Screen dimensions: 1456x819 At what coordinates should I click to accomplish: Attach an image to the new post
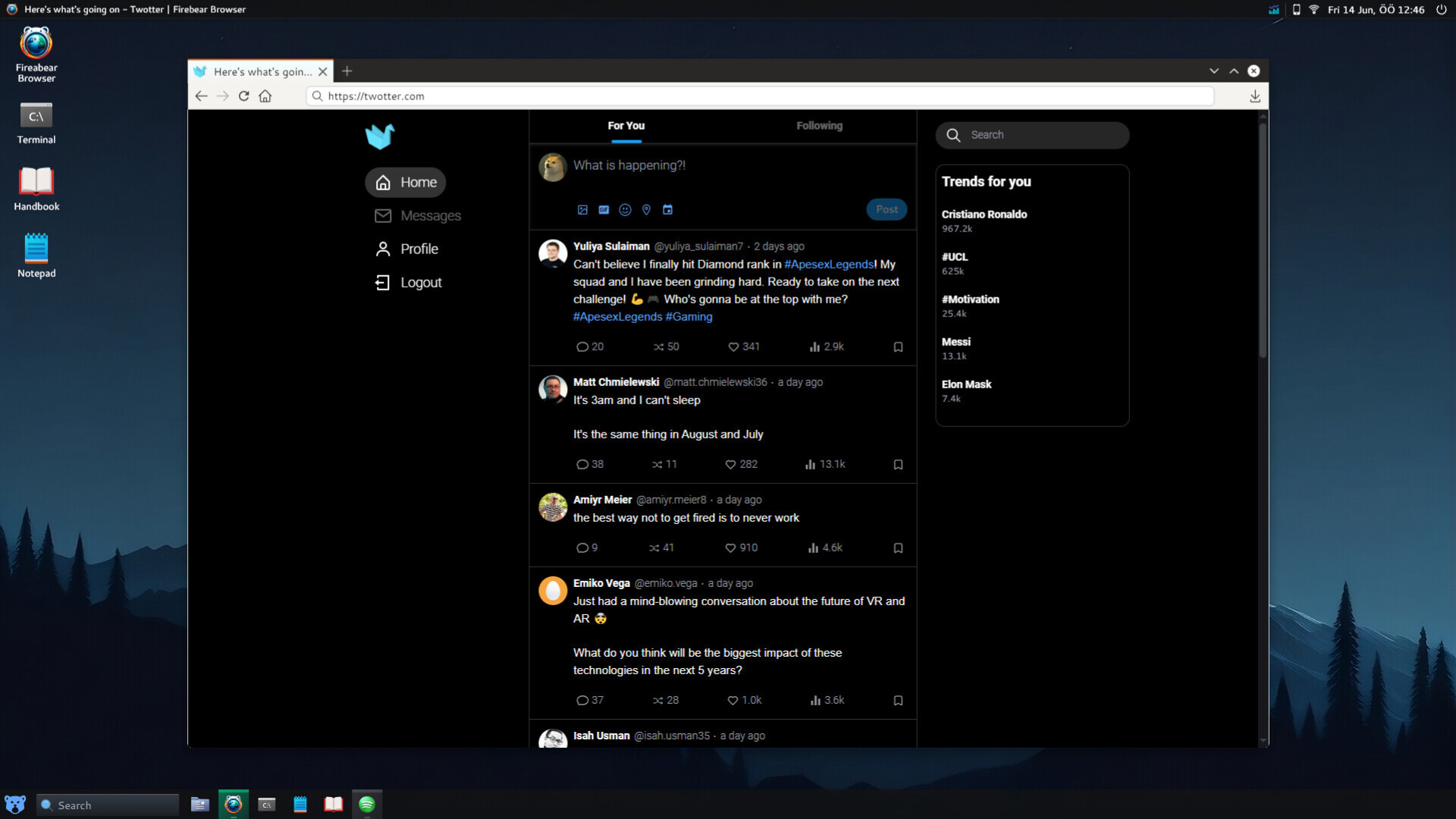(x=582, y=209)
